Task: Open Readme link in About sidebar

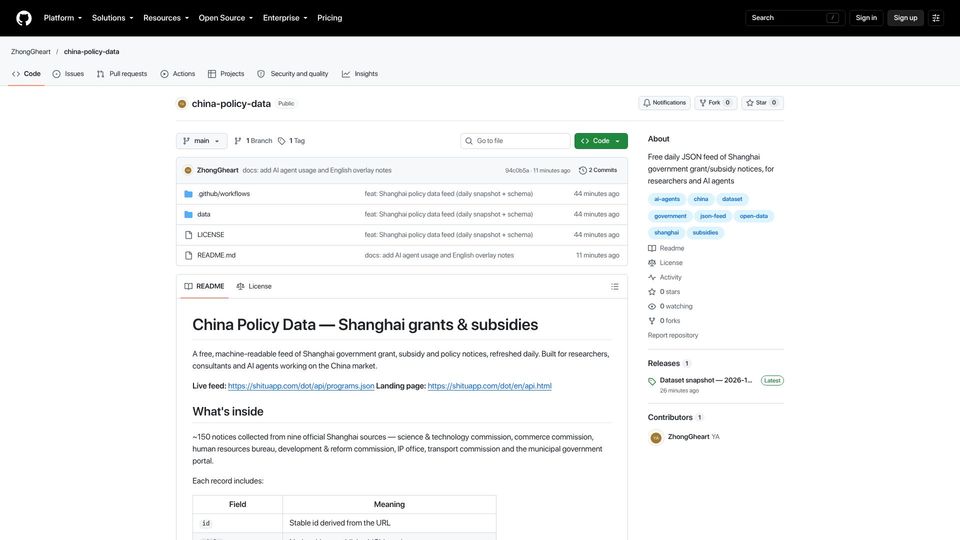Action: [x=666, y=248]
